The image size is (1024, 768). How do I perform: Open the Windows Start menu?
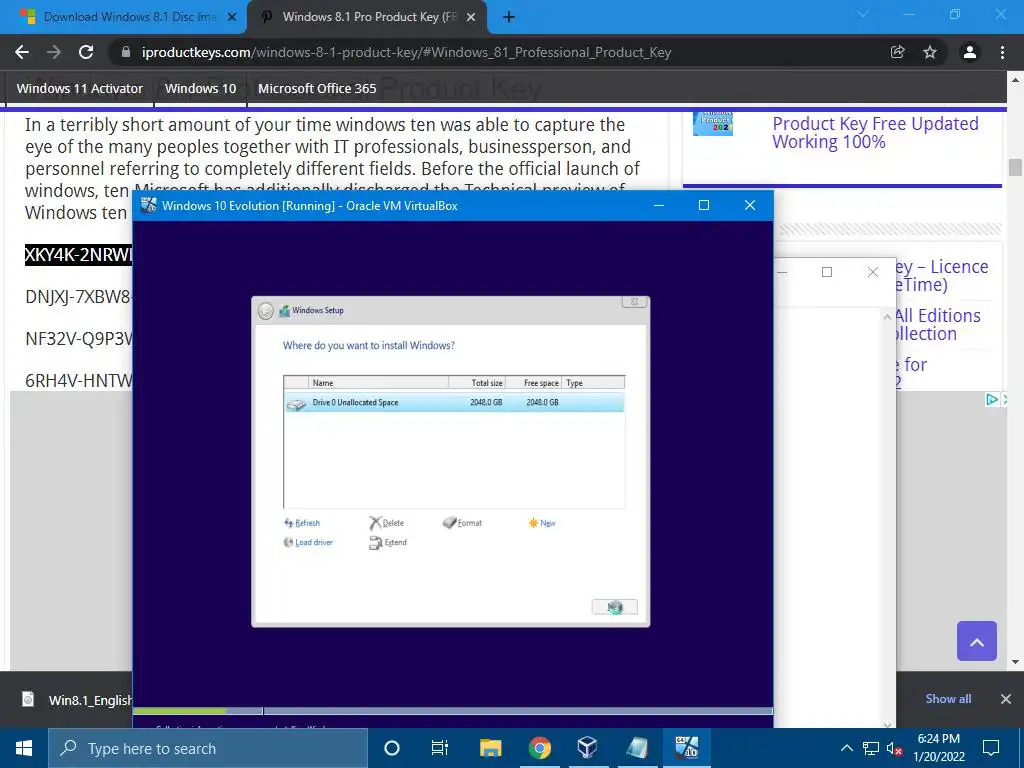(x=24, y=748)
